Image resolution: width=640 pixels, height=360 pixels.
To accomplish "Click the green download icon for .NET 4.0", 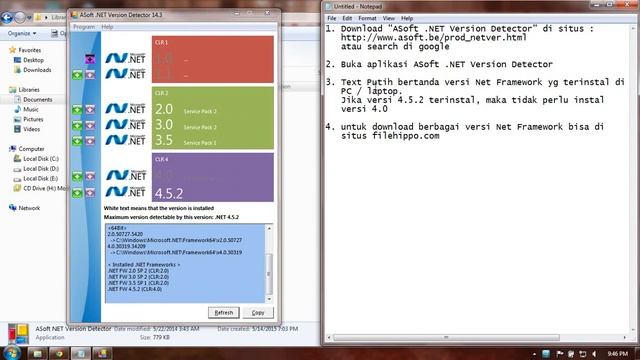I will coord(77,176).
